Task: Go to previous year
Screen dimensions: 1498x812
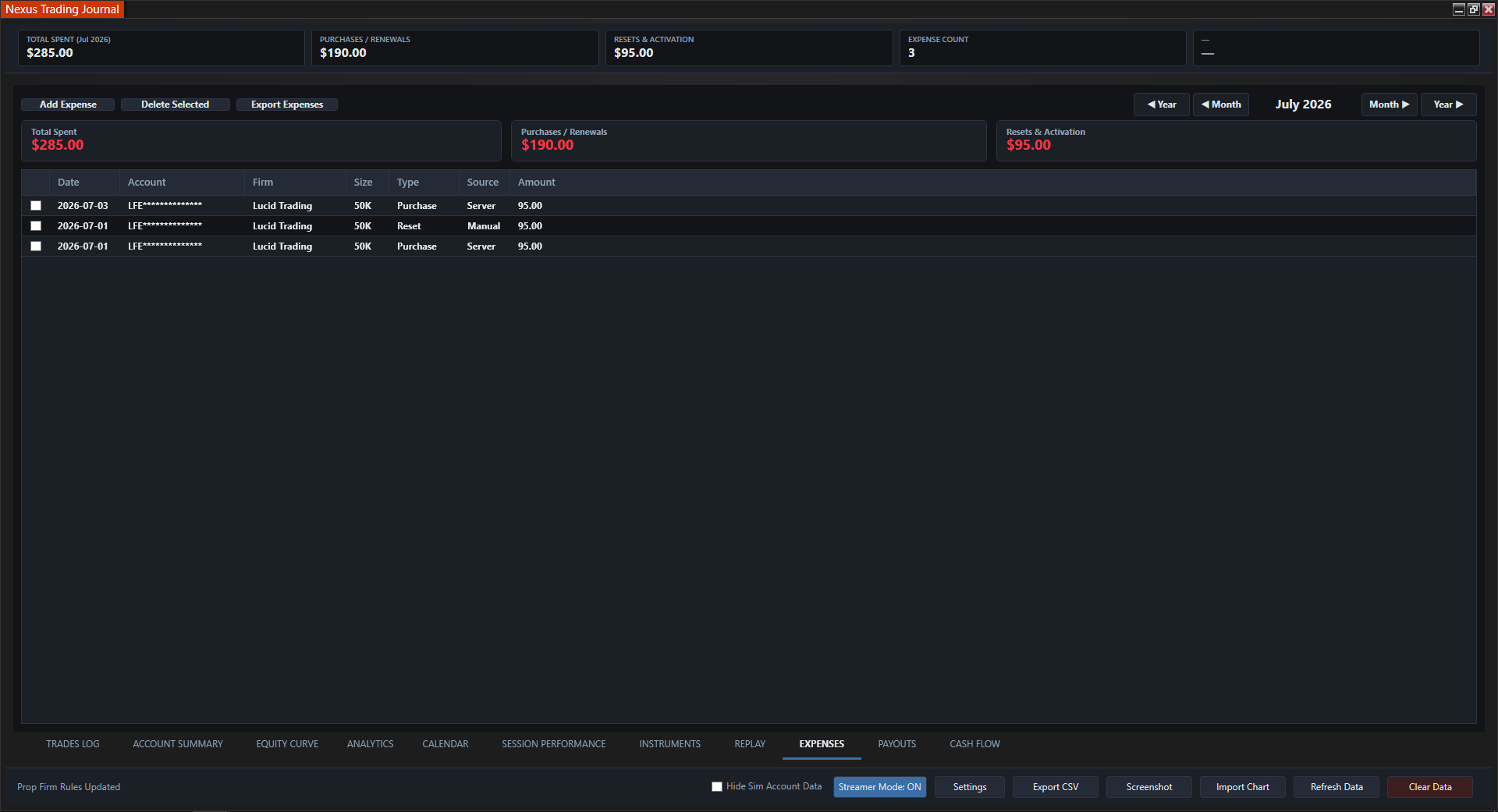Action: click(1161, 105)
